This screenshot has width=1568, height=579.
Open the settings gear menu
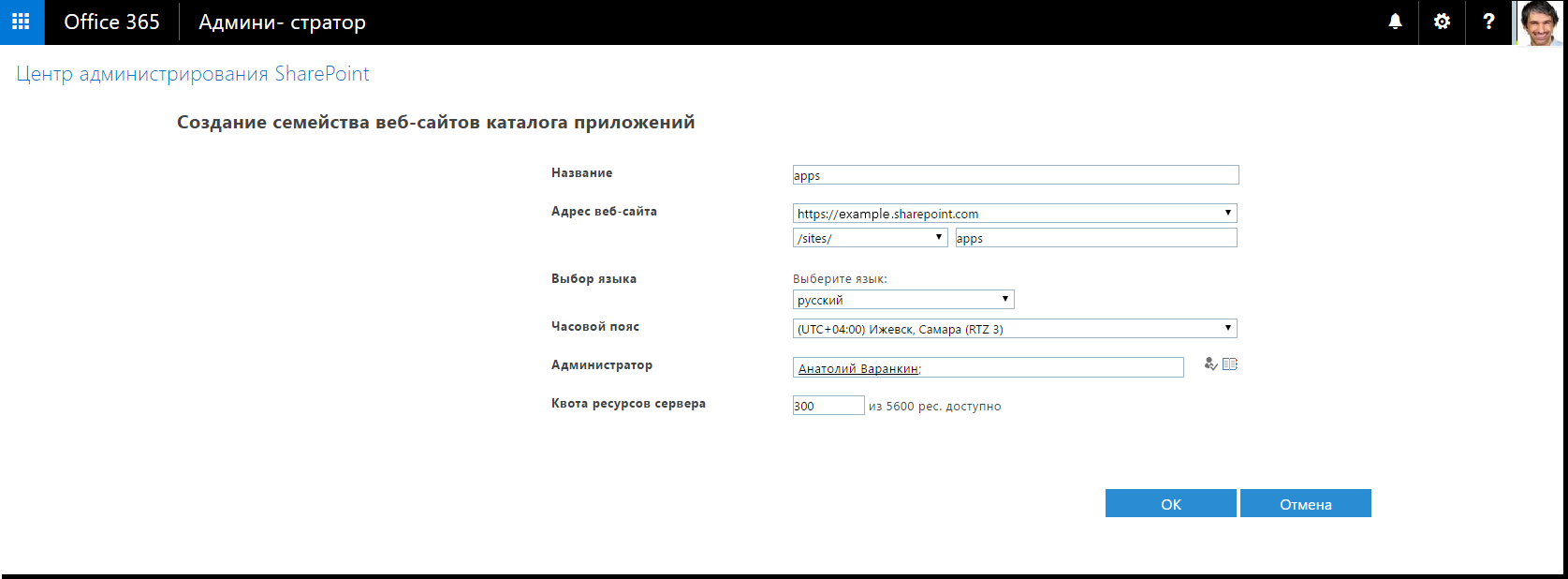coord(1442,22)
